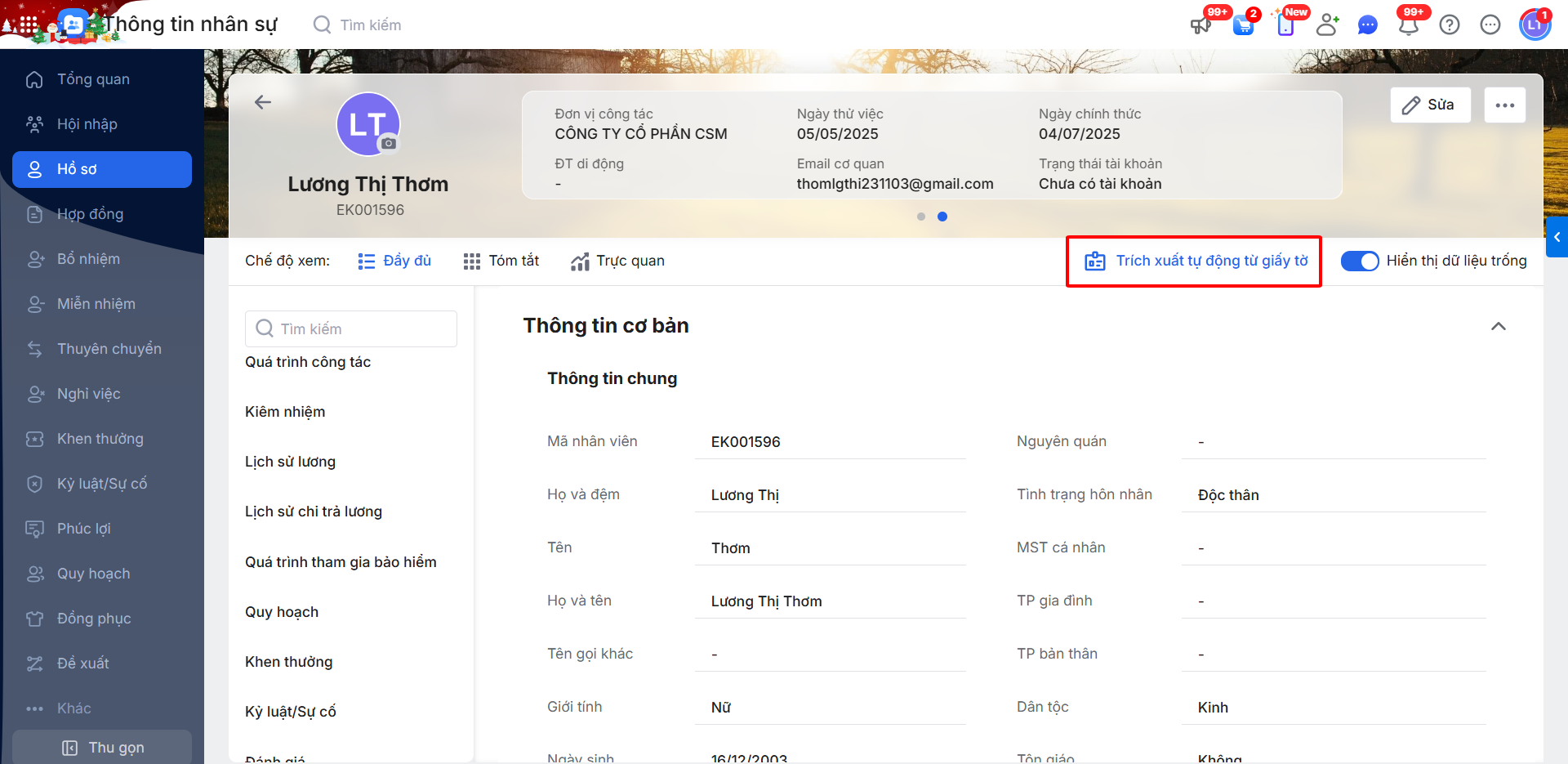Collapse the Thông tin cơ bản section
Viewport: 1568px width, 764px height.
click(1499, 326)
